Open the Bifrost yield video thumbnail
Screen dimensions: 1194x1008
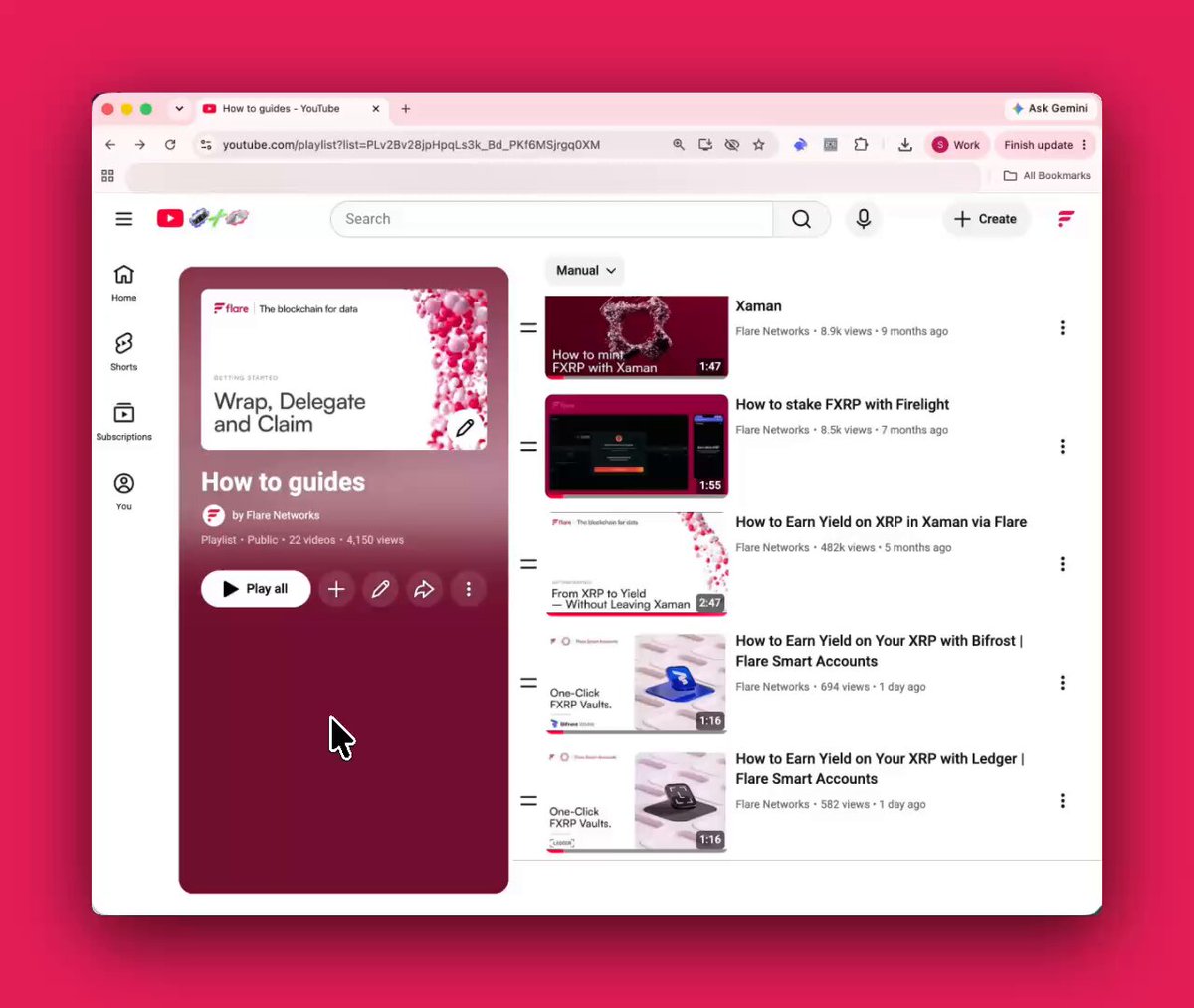tap(637, 683)
